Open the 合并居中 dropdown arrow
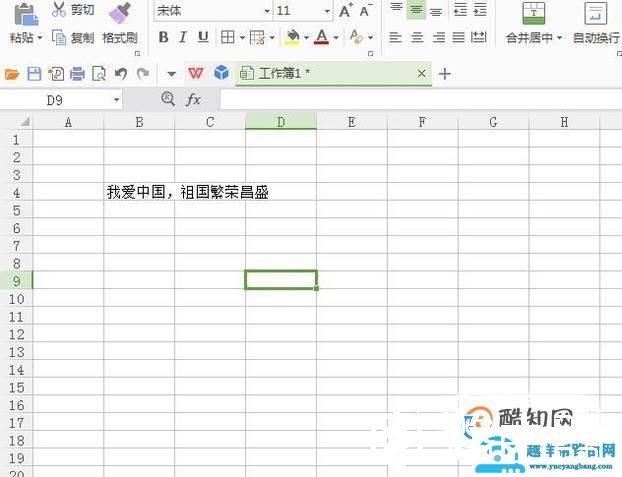The image size is (622, 477). (559, 38)
